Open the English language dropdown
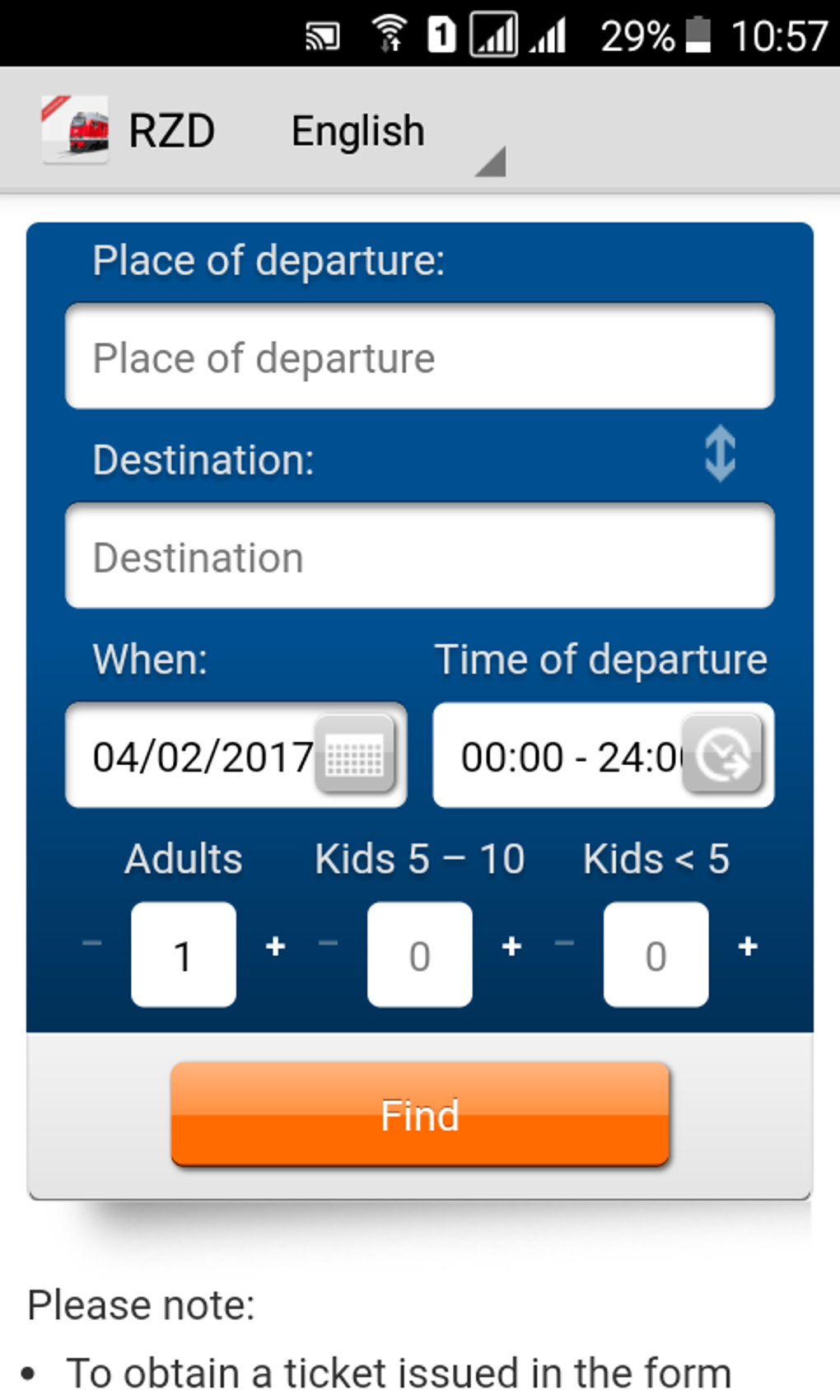This screenshot has height=1400, width=840. click(395, 133)
